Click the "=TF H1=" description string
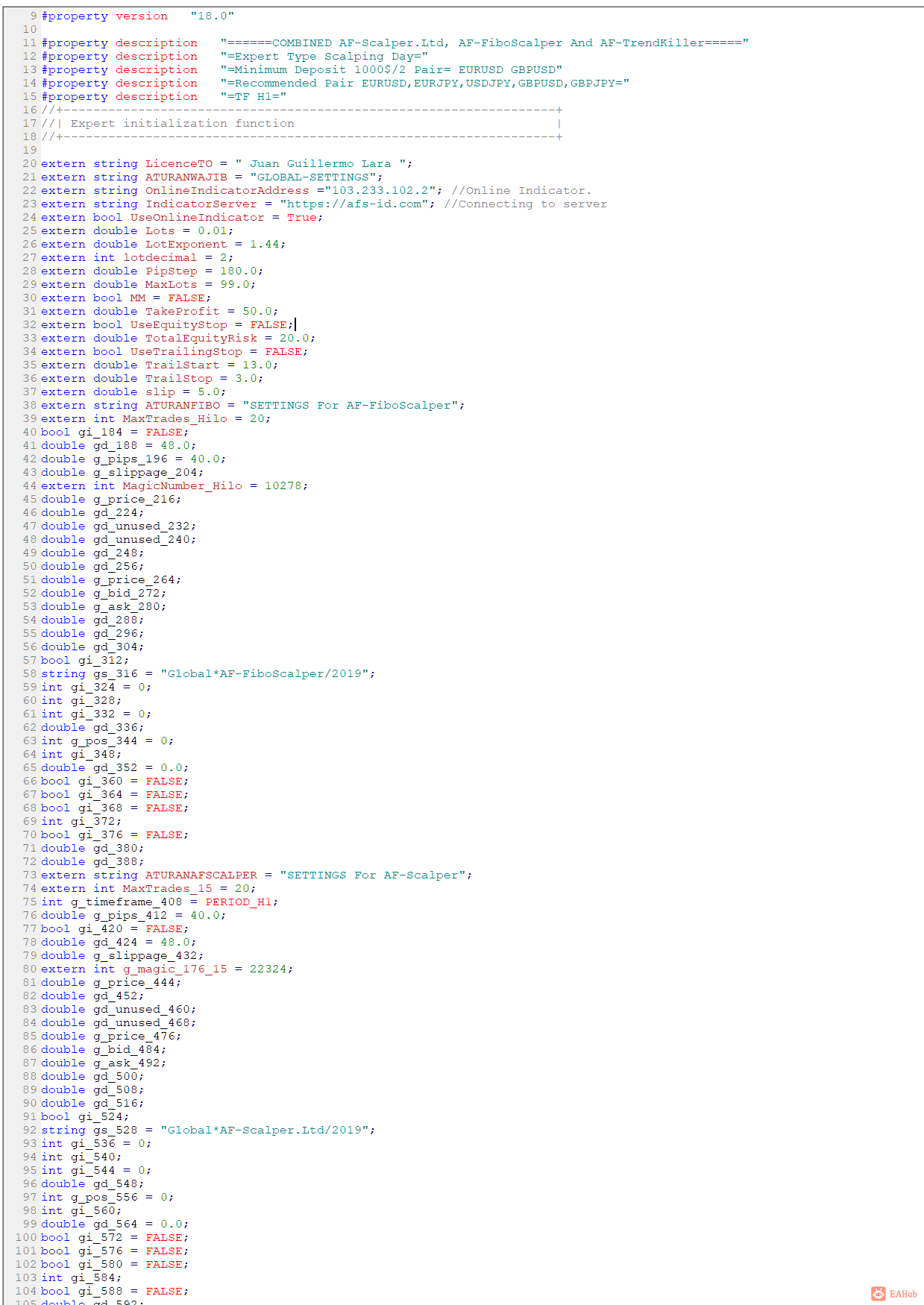Image resolution: width=924 pixels, height=1305 pixels. [x=253, y=96]
